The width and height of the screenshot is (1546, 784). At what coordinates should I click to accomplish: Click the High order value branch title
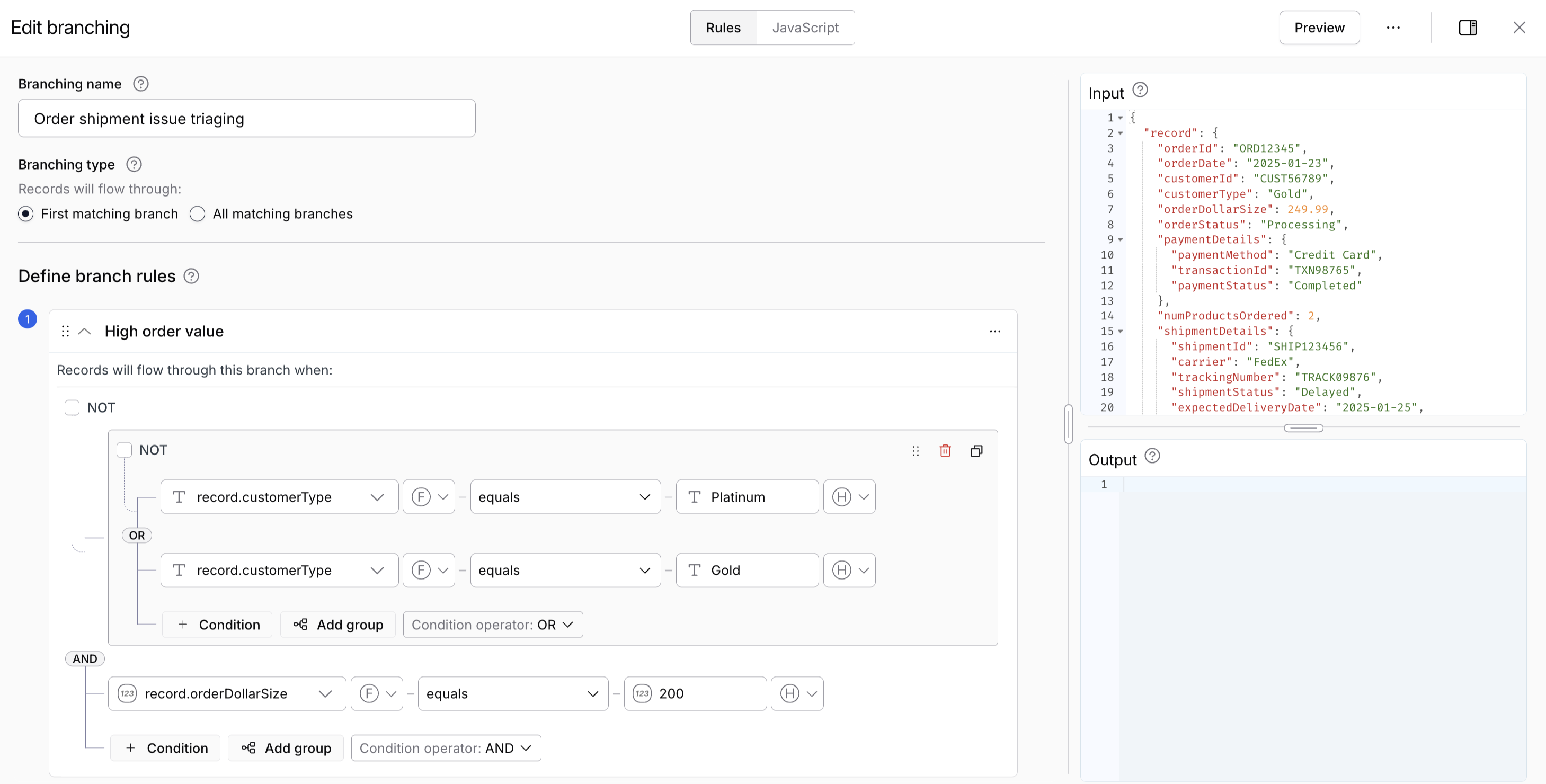click(164, 332)
